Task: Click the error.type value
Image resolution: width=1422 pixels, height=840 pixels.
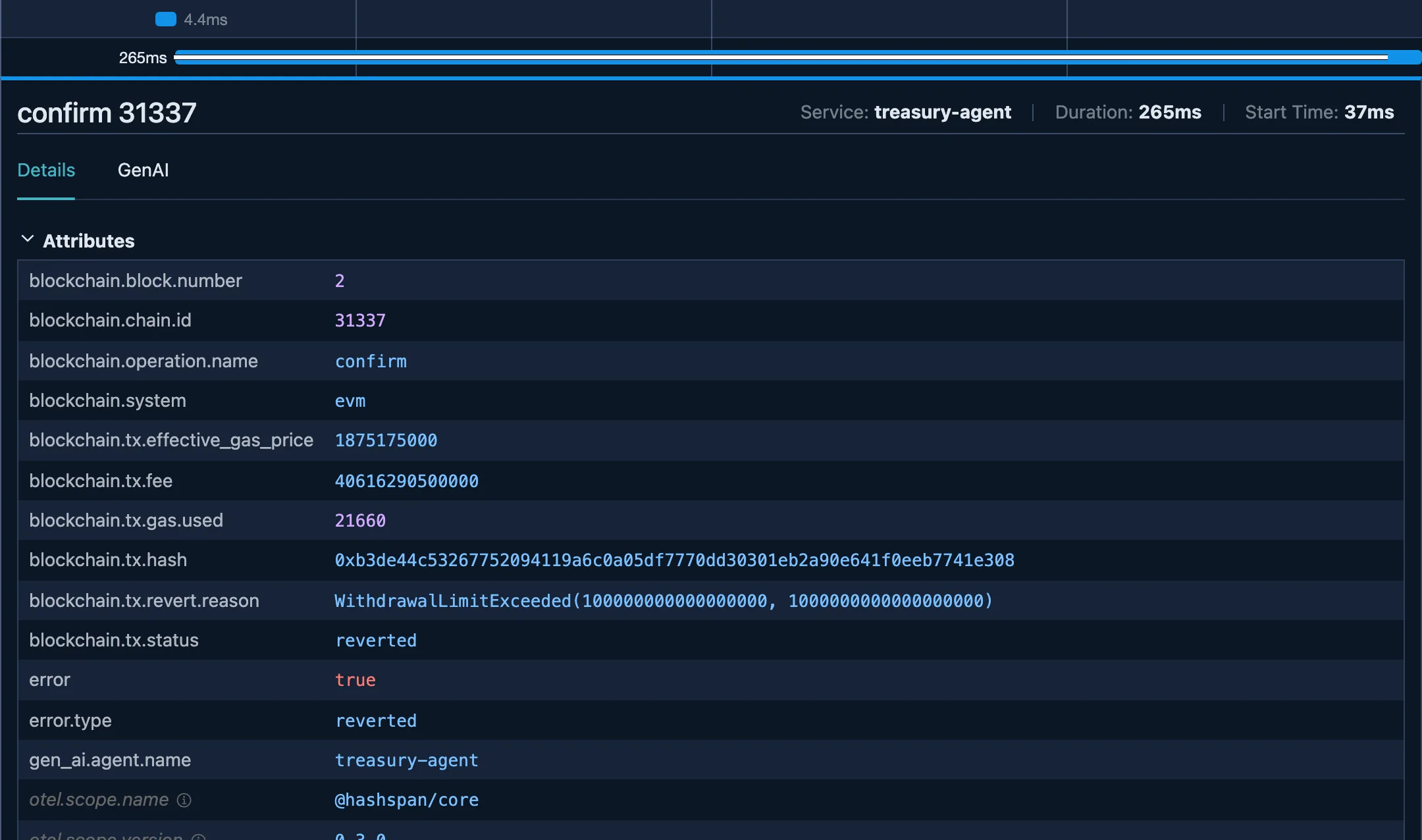Action: tap(376, 721)
